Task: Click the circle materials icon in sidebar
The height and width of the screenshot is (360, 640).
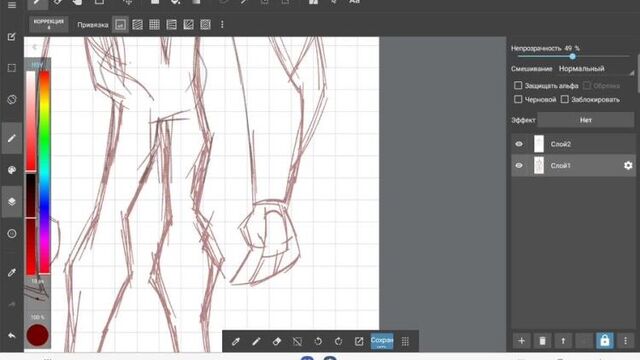Action: tap(12, 233)
